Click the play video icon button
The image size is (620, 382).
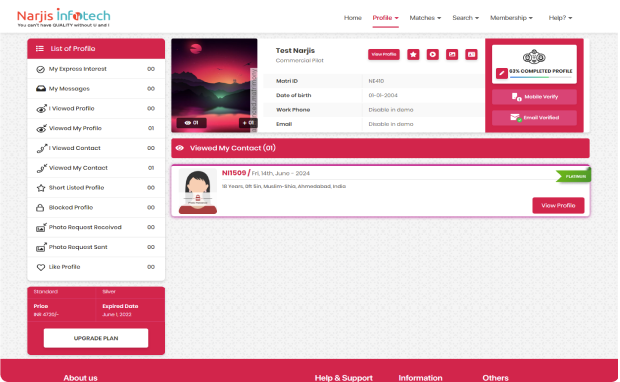coord(433,55)
